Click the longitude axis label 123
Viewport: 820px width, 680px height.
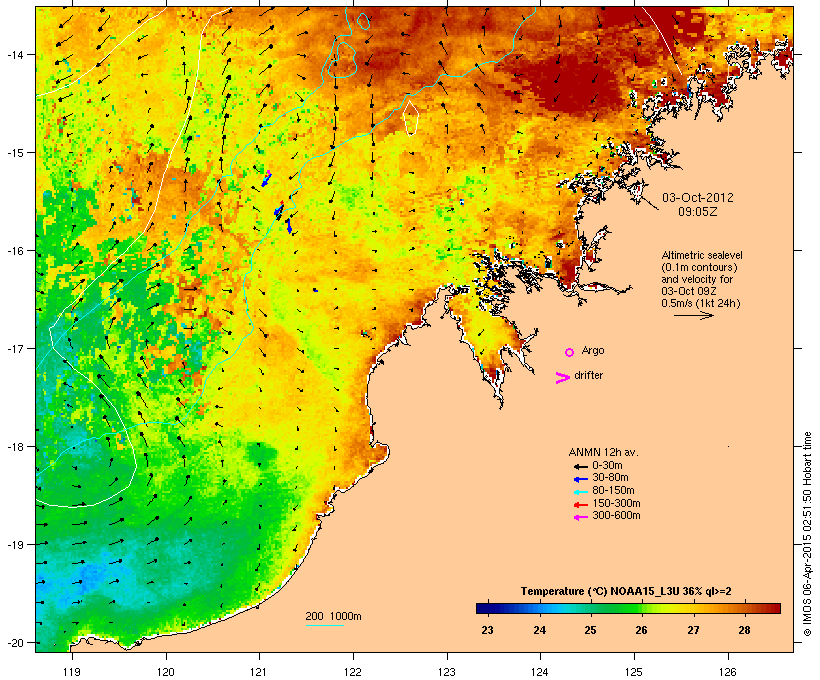[x=447, y=672]
